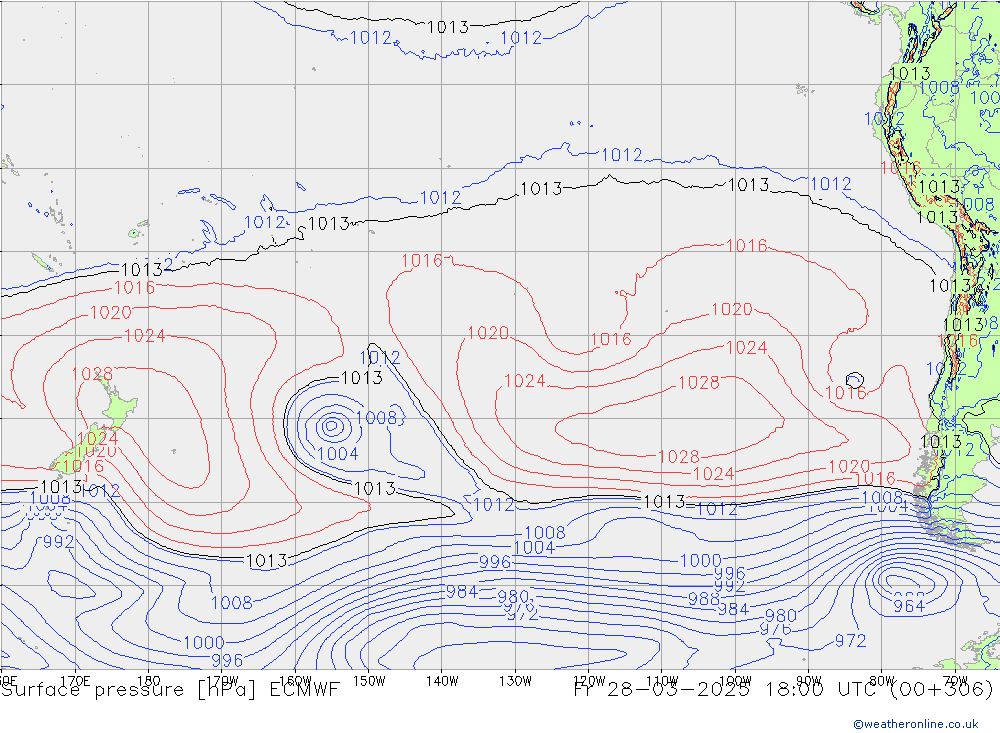Click the 1004 label under the small low
The image size is (1000, 733).
[x=337, y=454]
